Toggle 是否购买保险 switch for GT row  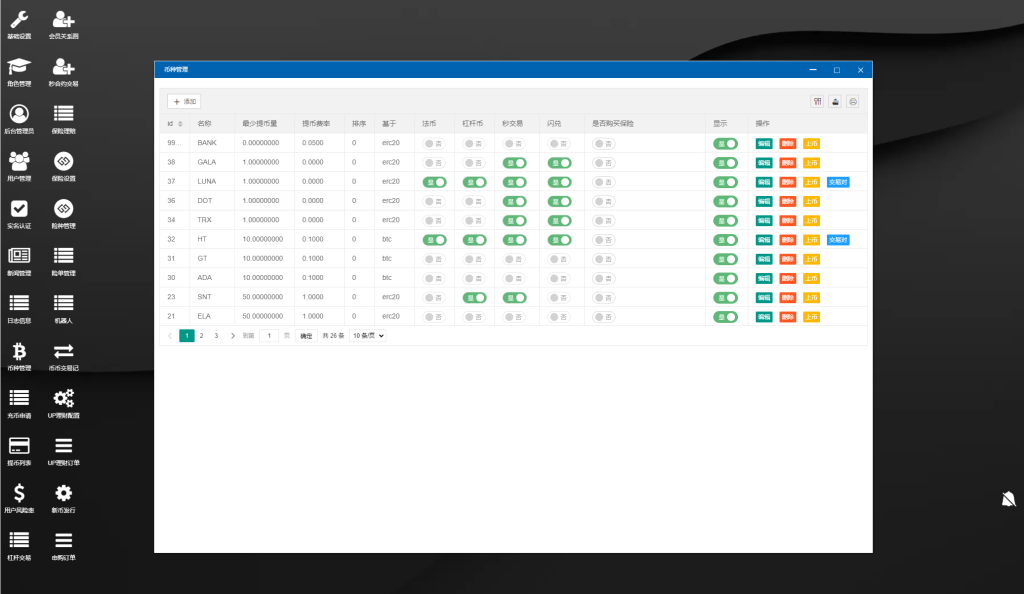click(604, 259)
